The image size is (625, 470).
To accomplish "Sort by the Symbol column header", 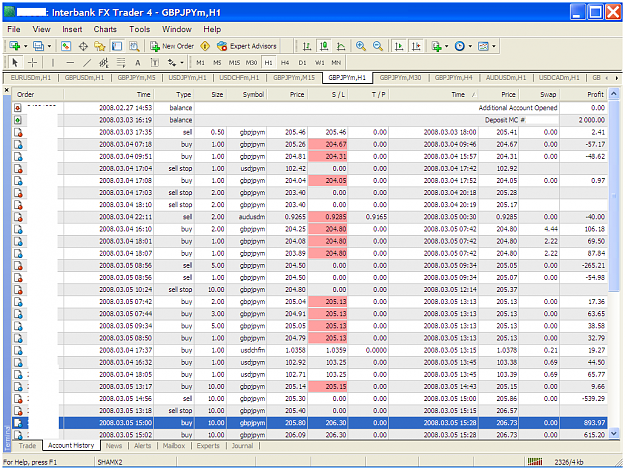I will 247,94.
